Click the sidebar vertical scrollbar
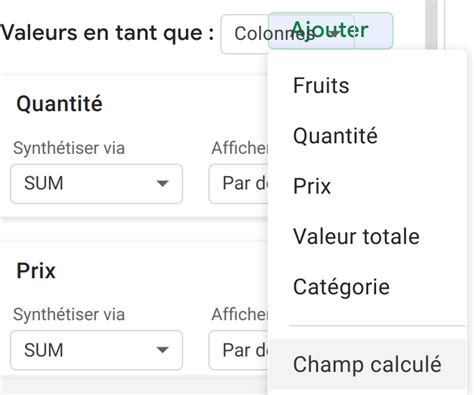 431,25
